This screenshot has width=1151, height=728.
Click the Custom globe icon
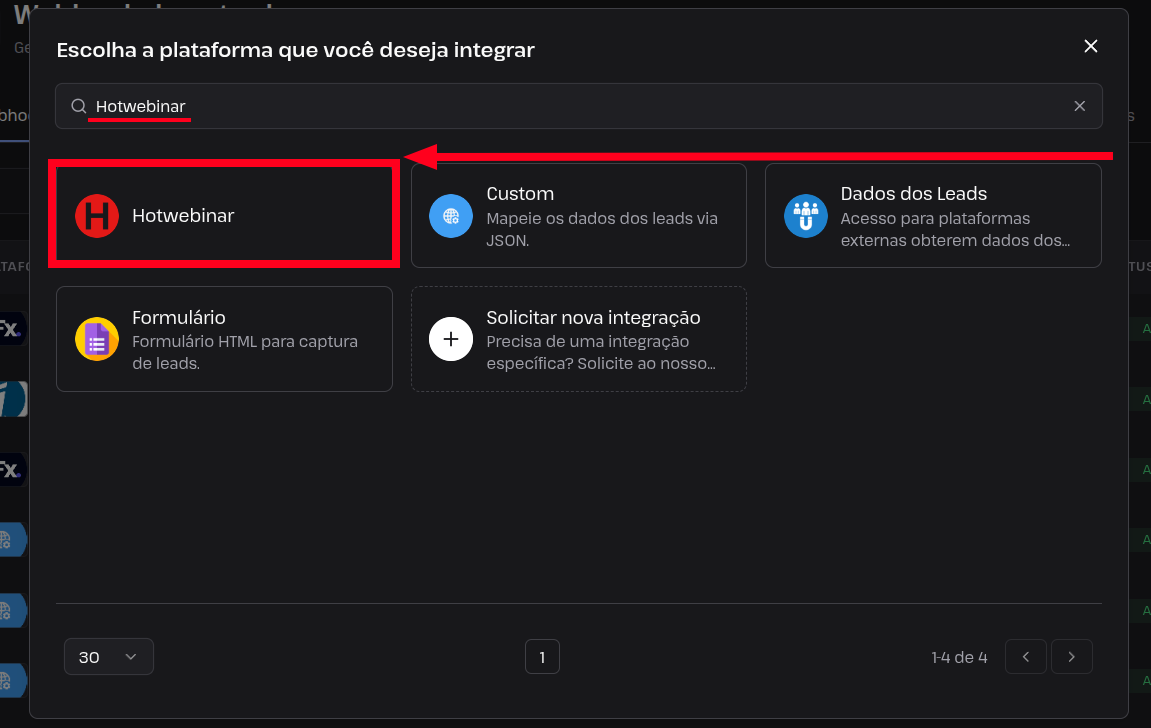451,216
